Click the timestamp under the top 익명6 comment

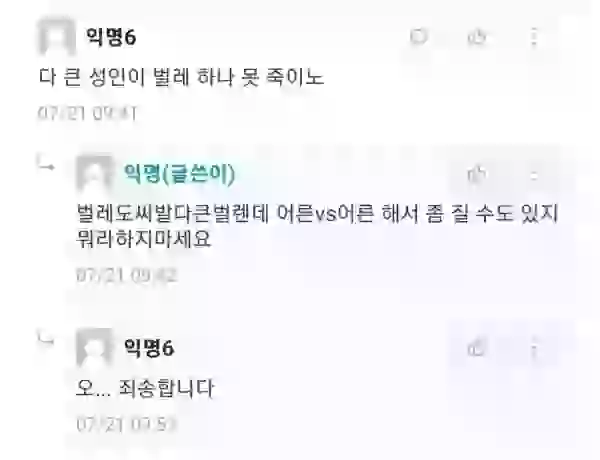click(87, 113)
